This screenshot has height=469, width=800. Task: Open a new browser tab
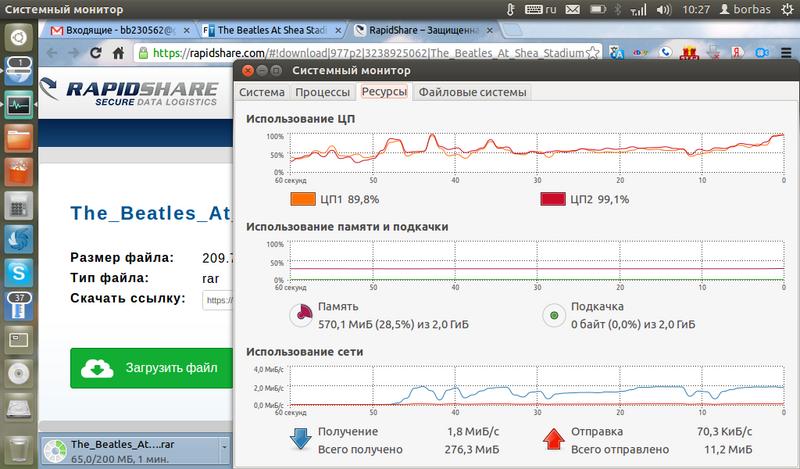(512, 31)
